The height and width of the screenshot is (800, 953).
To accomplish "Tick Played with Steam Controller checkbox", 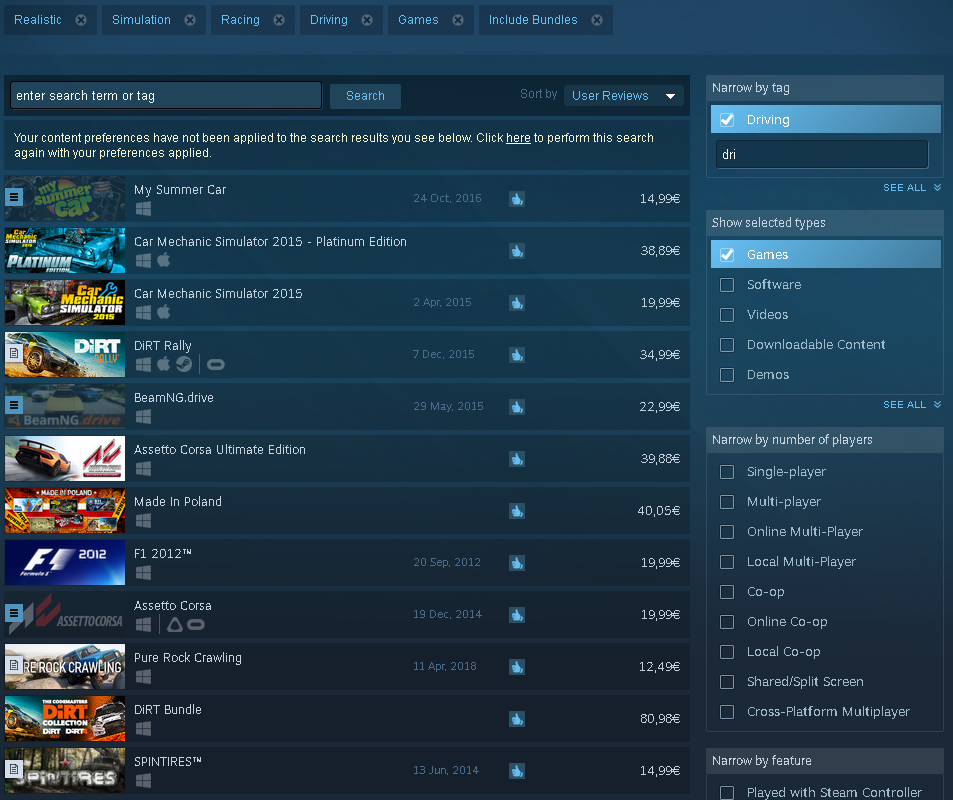I will pos(727,792).
